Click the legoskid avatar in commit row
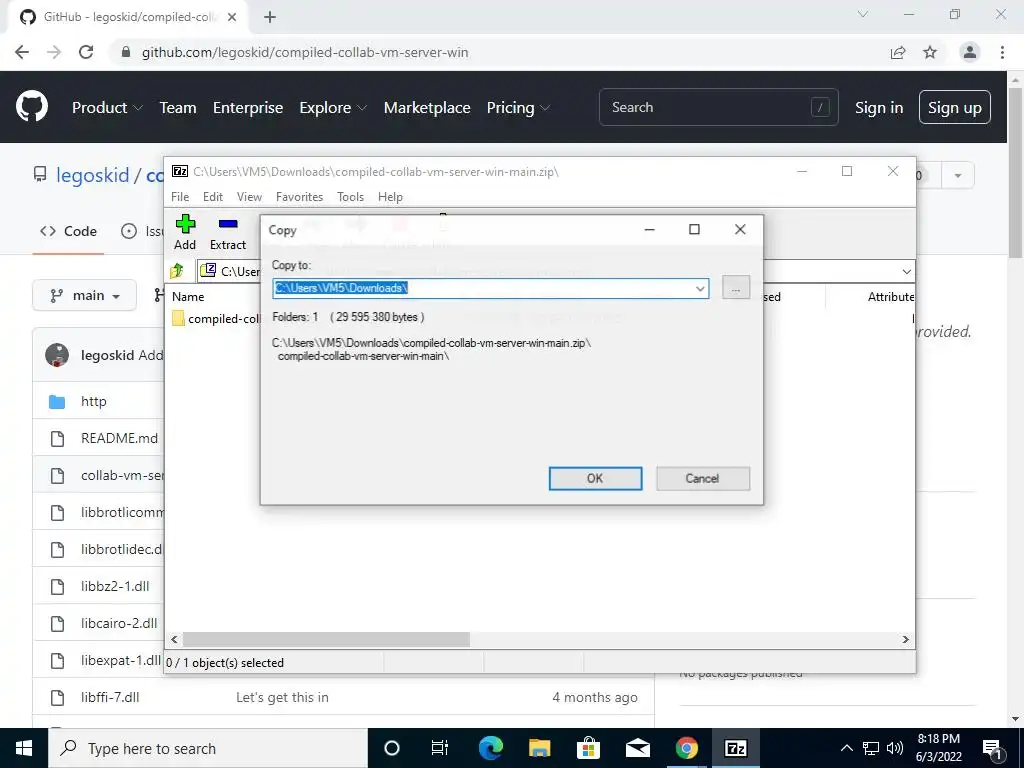 tap(57, 355)
